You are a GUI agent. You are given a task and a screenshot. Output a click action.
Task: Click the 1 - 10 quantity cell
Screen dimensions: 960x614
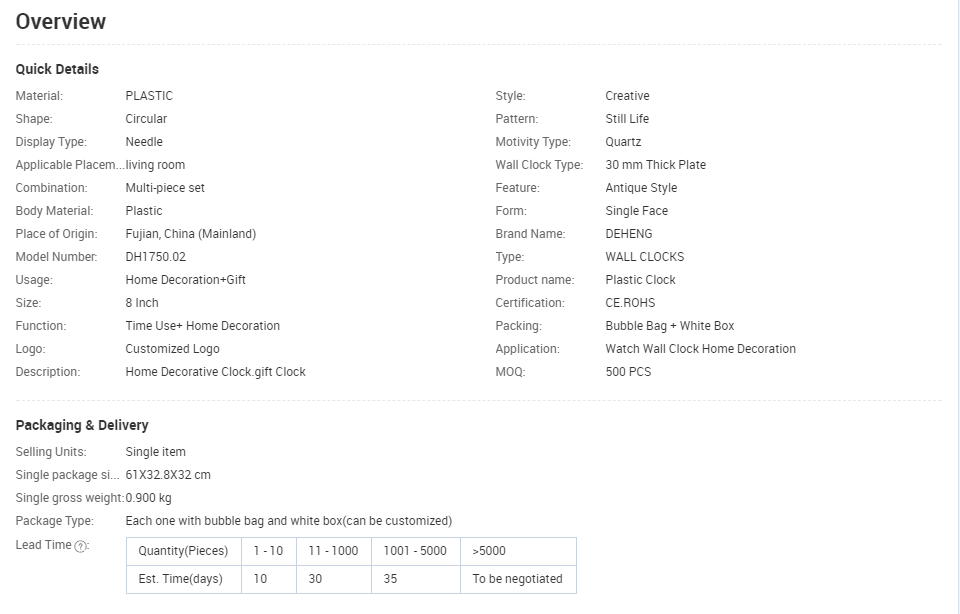pos(269,551)
